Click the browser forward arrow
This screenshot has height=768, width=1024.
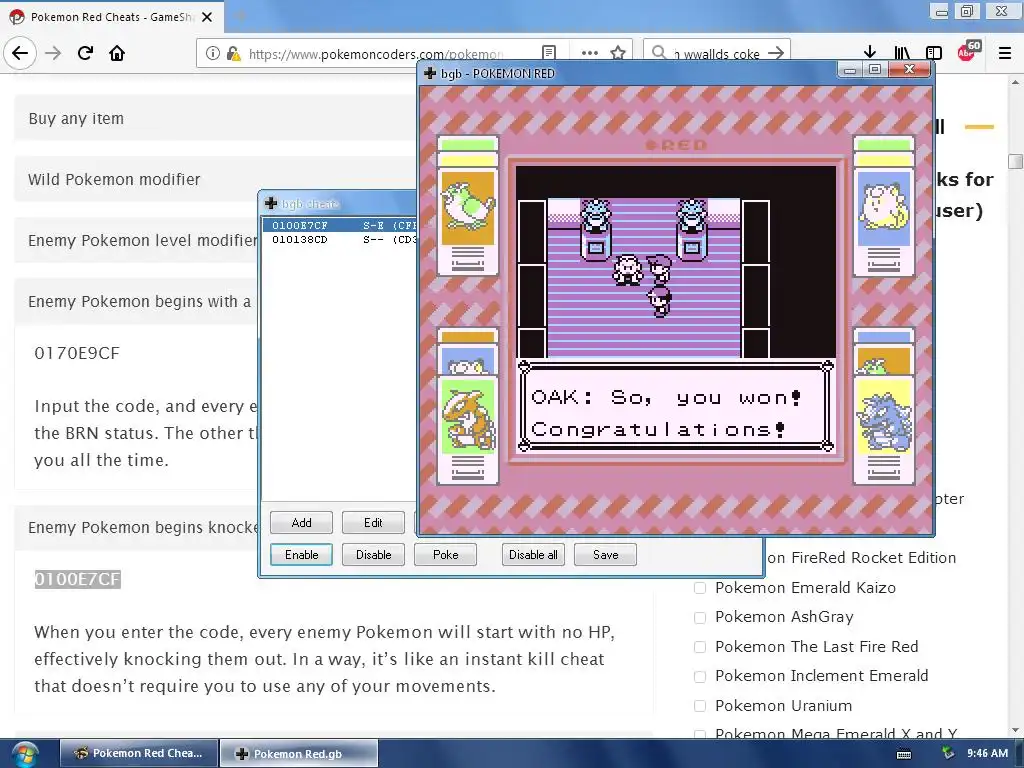pos(53,53)
